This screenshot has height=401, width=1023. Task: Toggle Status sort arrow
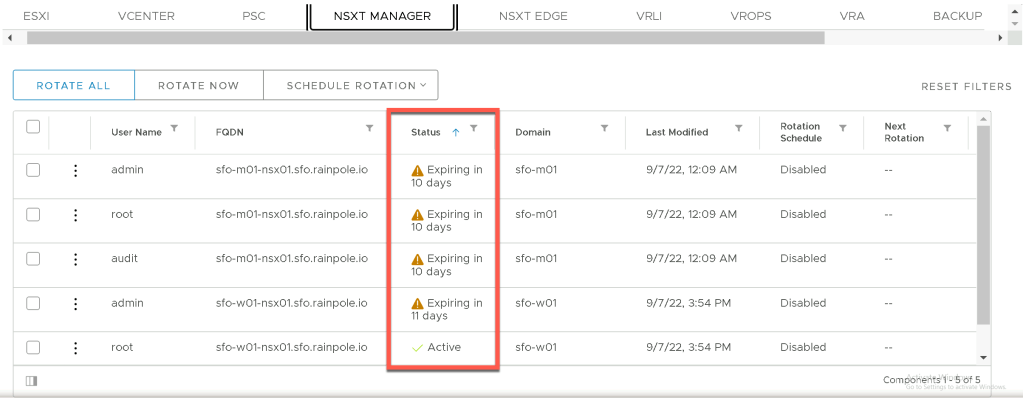click(x=456, y=131)
